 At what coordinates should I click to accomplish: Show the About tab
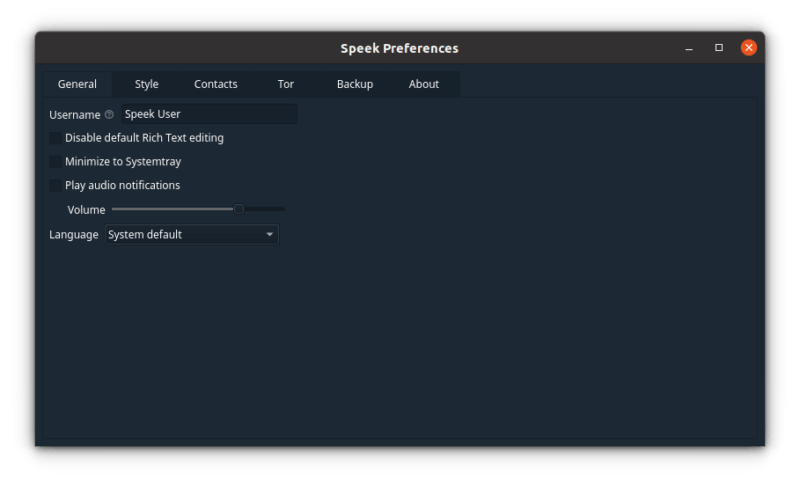pyautogui.click(x=424, y=84)
